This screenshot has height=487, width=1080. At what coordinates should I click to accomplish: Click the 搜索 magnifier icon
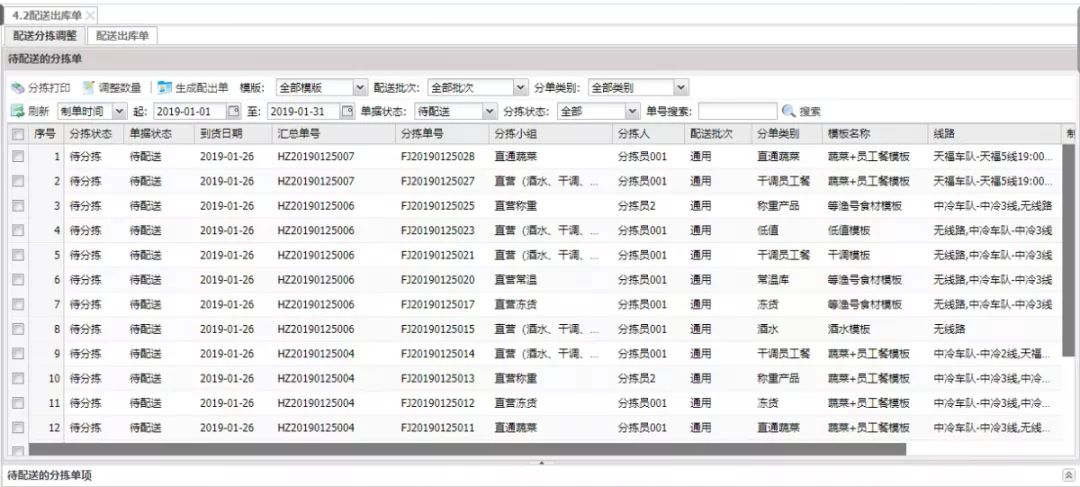(x=789, y=111)
